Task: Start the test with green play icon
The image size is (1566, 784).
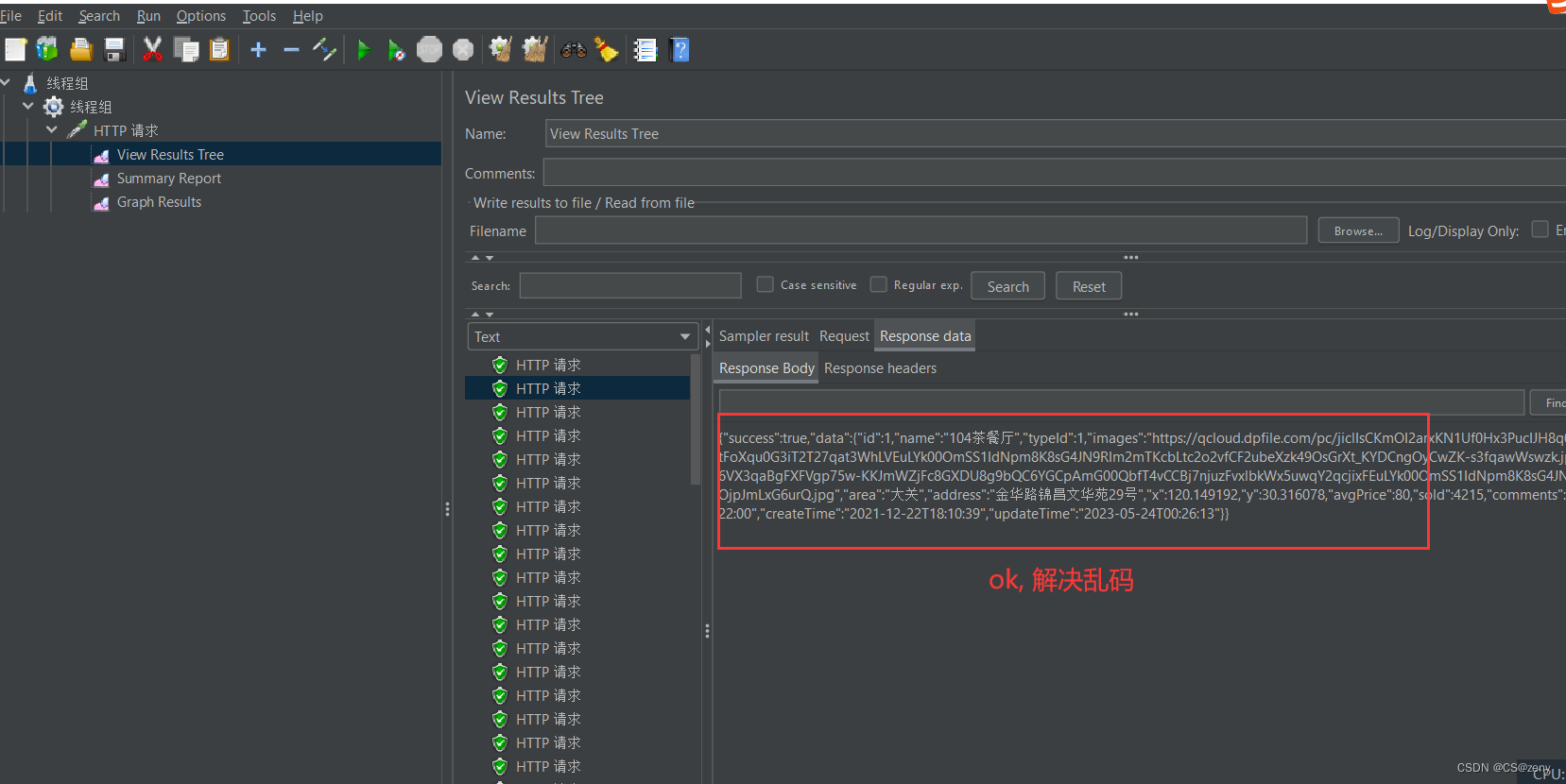Action: 364,49
